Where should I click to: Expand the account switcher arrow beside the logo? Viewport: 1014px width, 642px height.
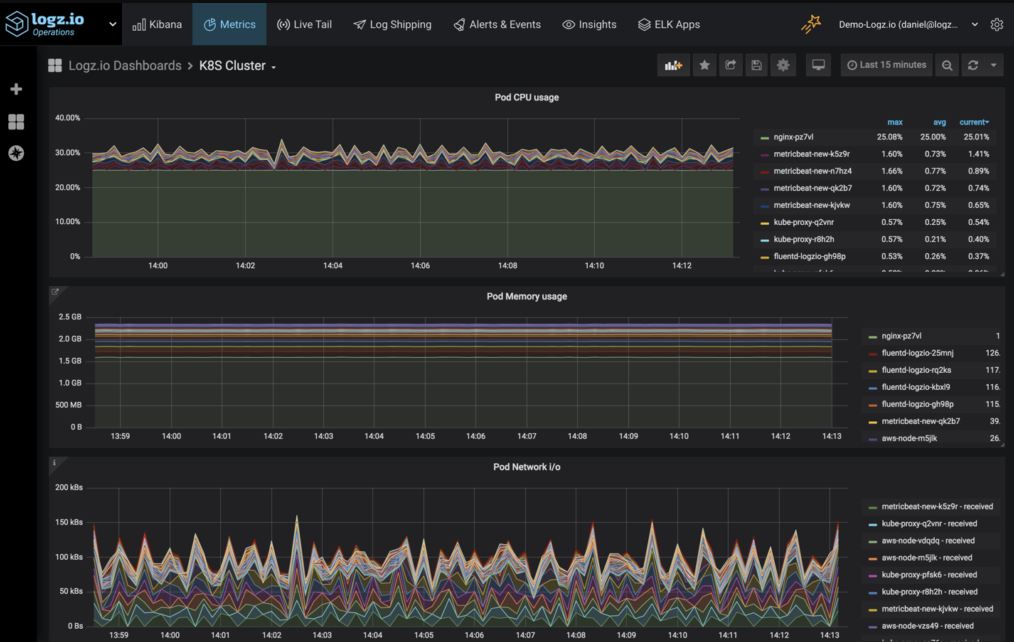pyautogui.click(x=113, y=24)
